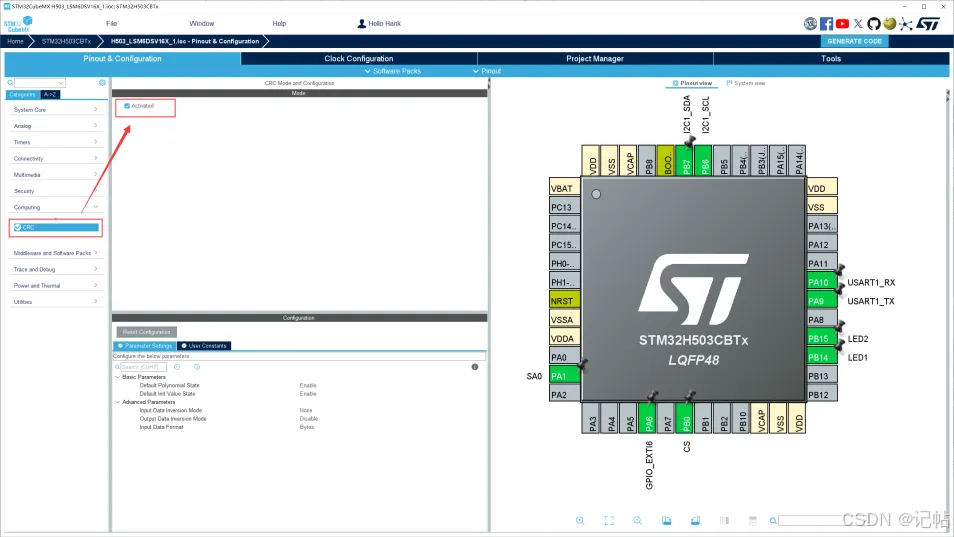954x537 pixels.
Task: Click the GENERATE CODE button
Action: tap(855, 41)
